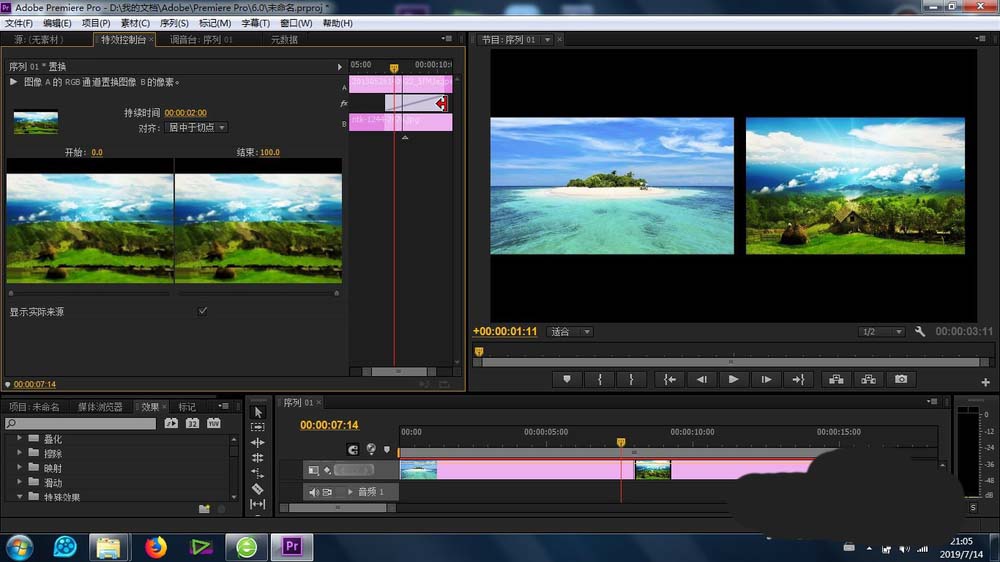Open the 序列(S) menu
This screenshot has width=1000, height=562.
tap(174, 23)
